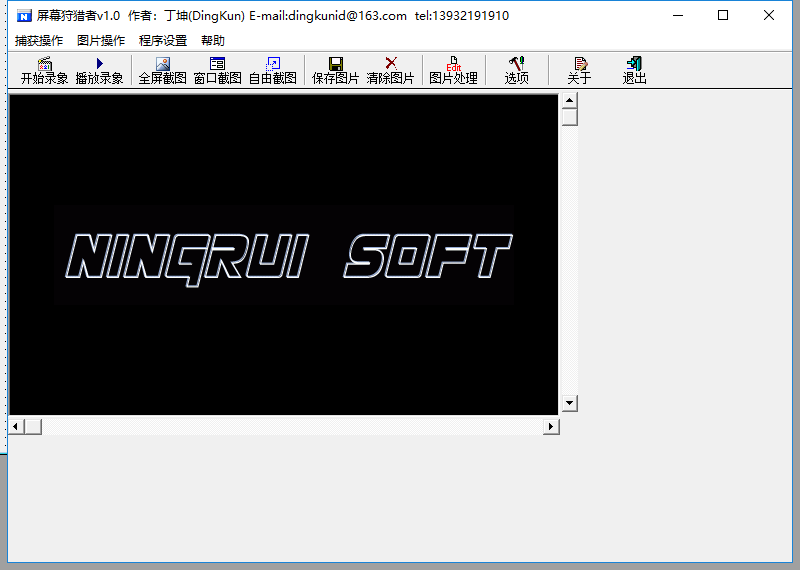Open the 捕获操作 menu
This screenshot has height=570, width=800.
(39, 41)
